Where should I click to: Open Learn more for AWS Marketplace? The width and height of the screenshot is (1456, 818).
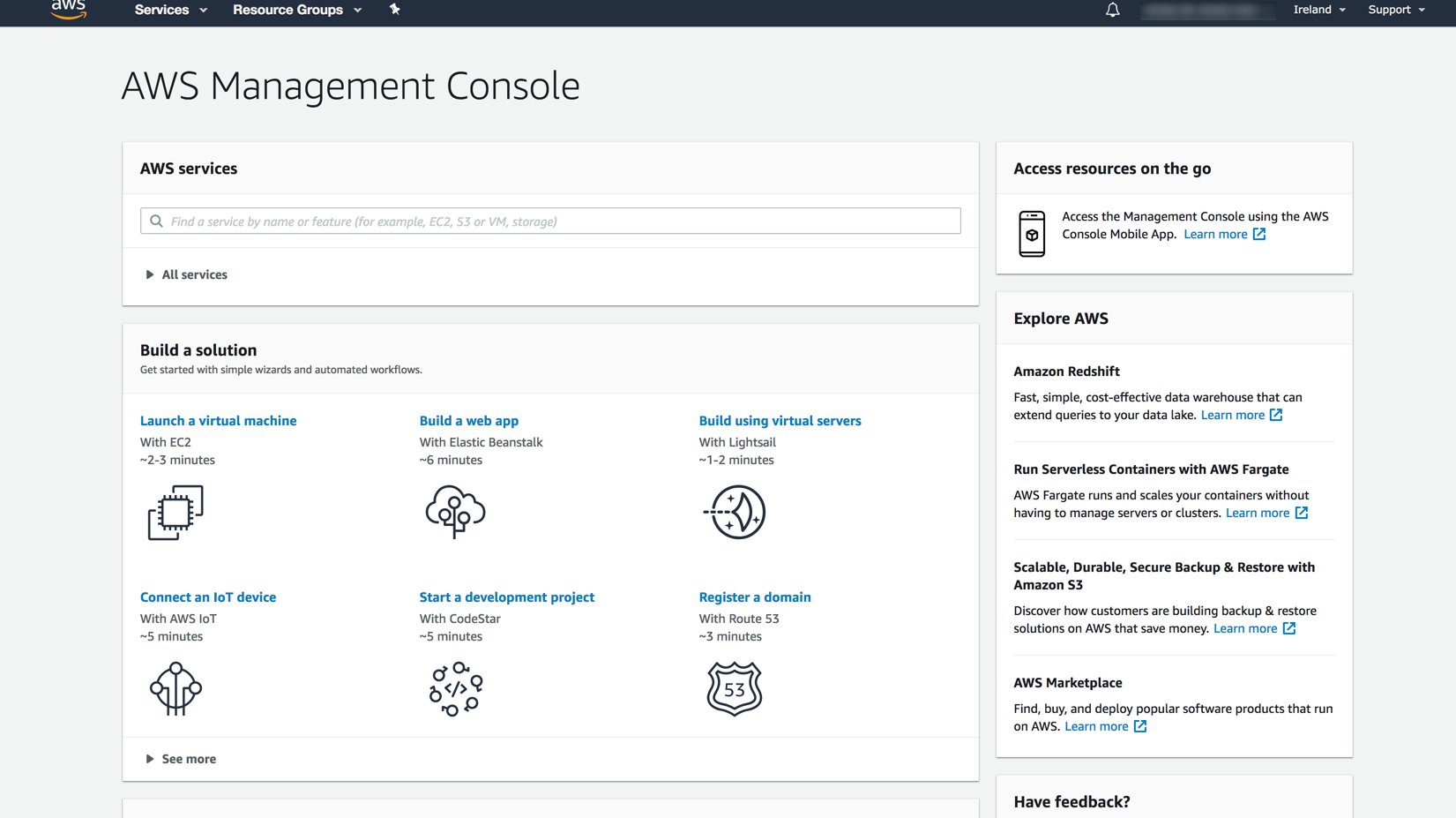pos(1096,726)
